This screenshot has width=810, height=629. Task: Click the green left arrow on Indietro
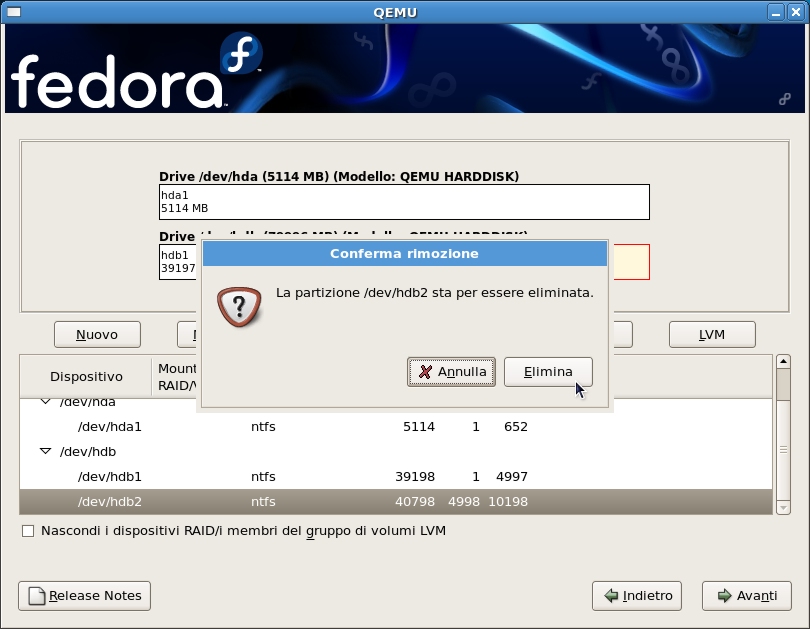coord(611,596)
